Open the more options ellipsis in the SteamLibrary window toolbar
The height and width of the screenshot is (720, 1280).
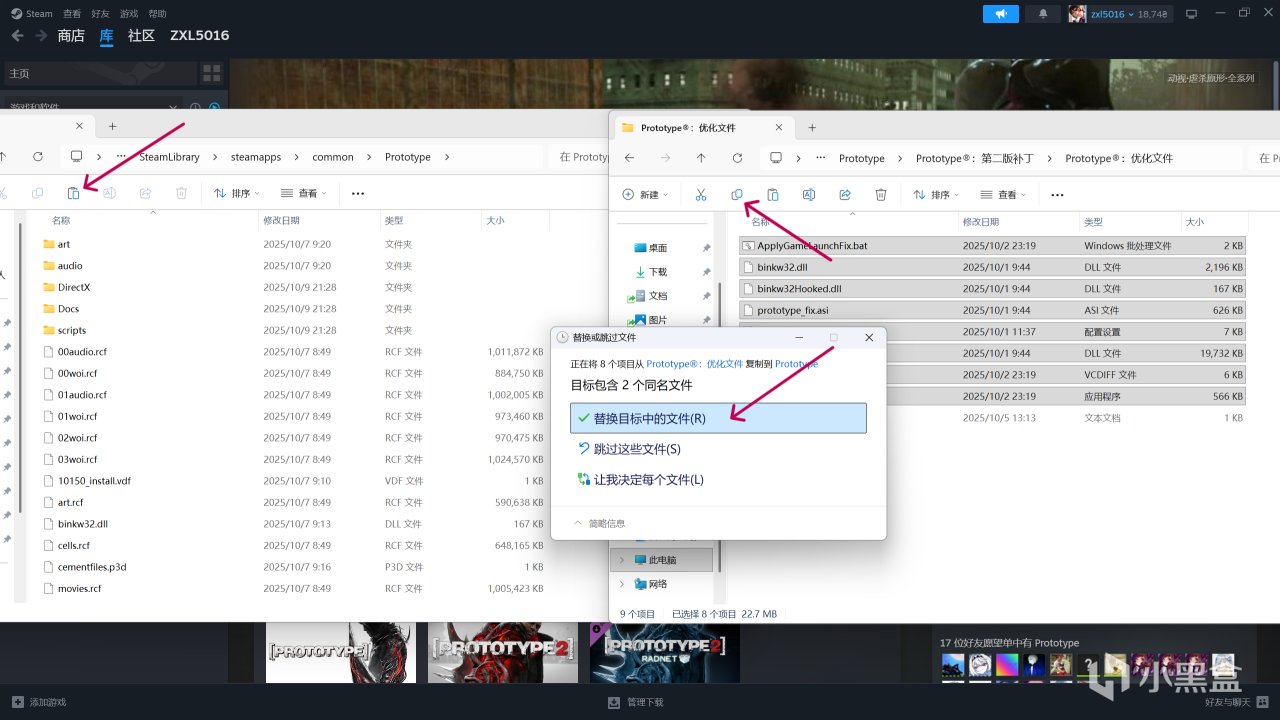(x=358, y=194)
